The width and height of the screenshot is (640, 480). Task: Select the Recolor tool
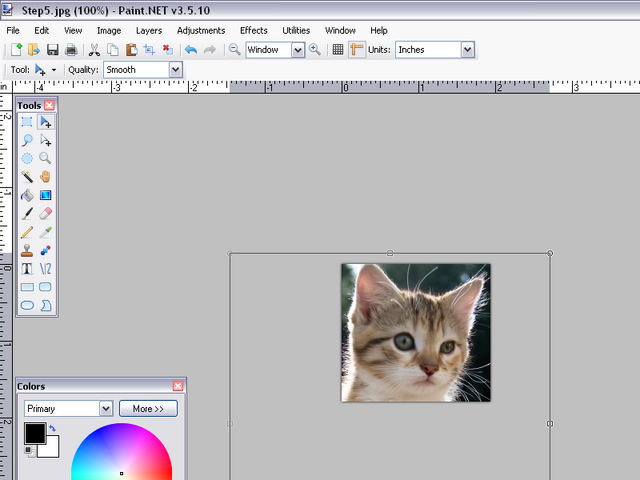pos(45,250)
